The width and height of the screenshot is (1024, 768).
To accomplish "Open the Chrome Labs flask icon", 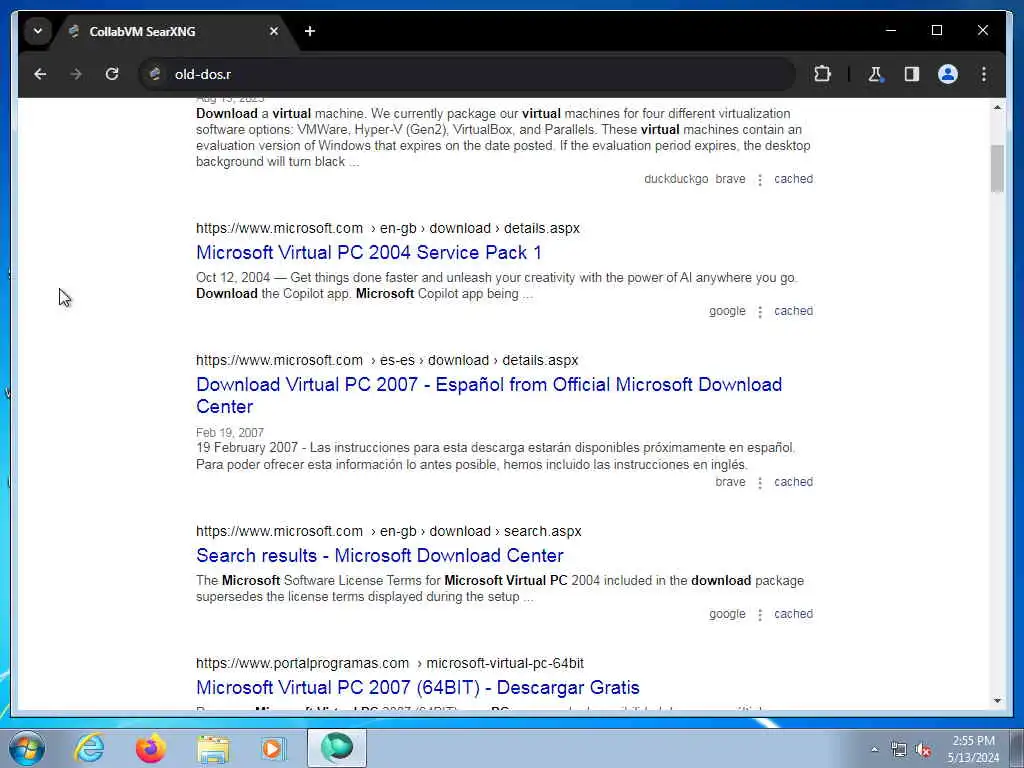I will coord(875,74).
